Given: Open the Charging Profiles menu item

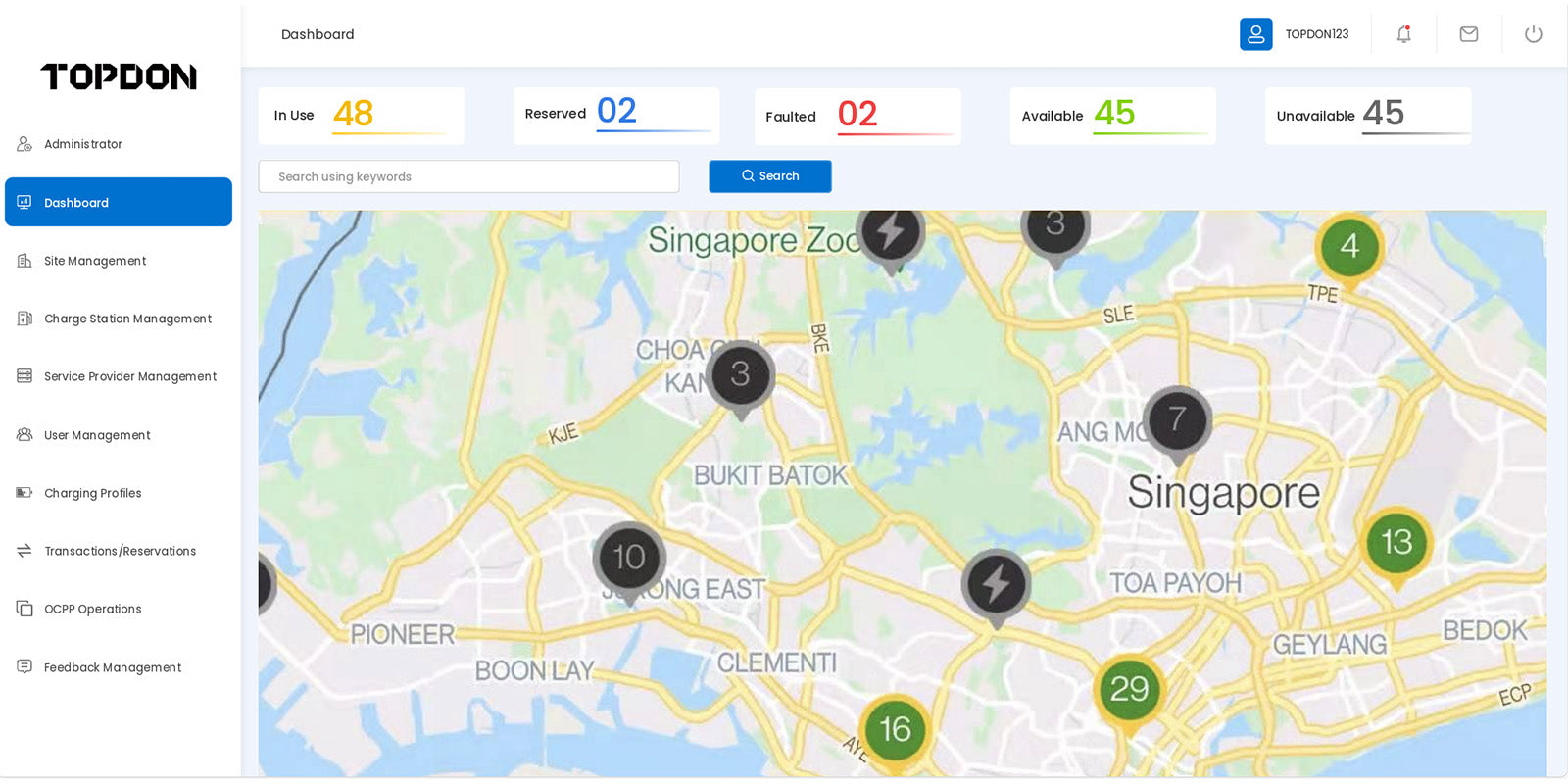Looking at the screenshot, I should [x=92, y=493].
